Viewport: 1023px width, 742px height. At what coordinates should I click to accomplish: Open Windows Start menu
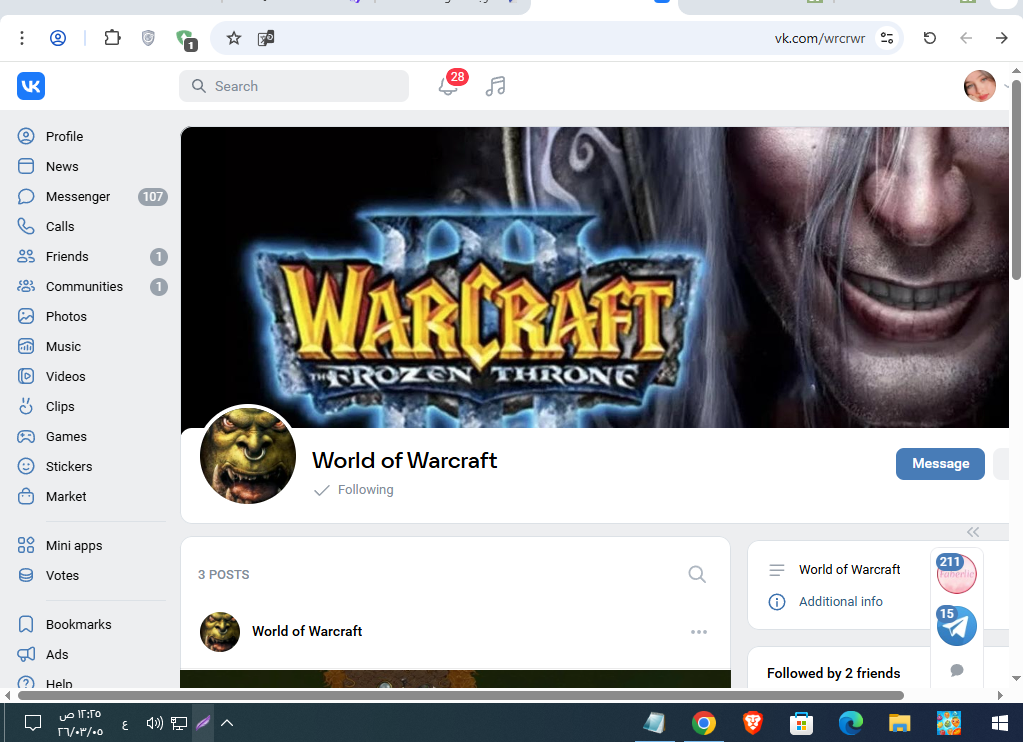click(999, 723)
